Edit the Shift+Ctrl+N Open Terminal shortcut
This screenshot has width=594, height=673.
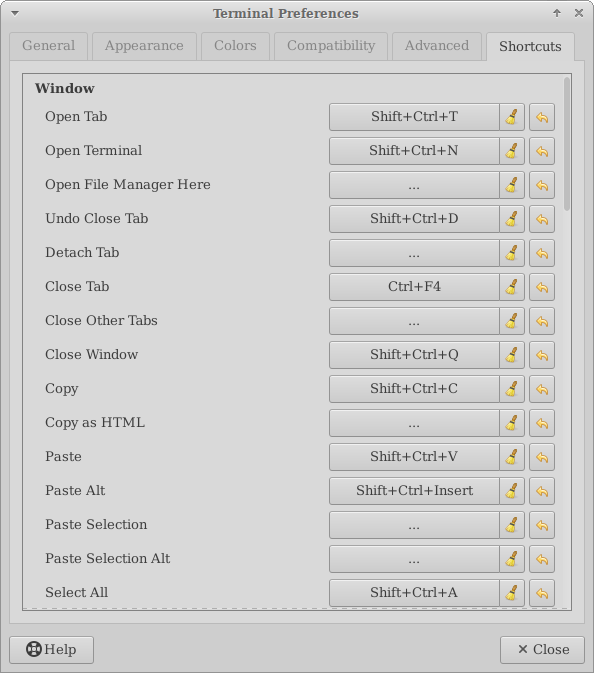coord(414,151)
